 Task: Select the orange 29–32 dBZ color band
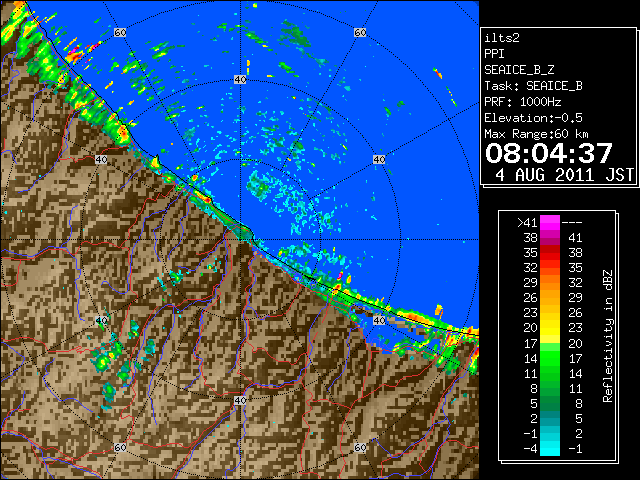pos(550,283)
